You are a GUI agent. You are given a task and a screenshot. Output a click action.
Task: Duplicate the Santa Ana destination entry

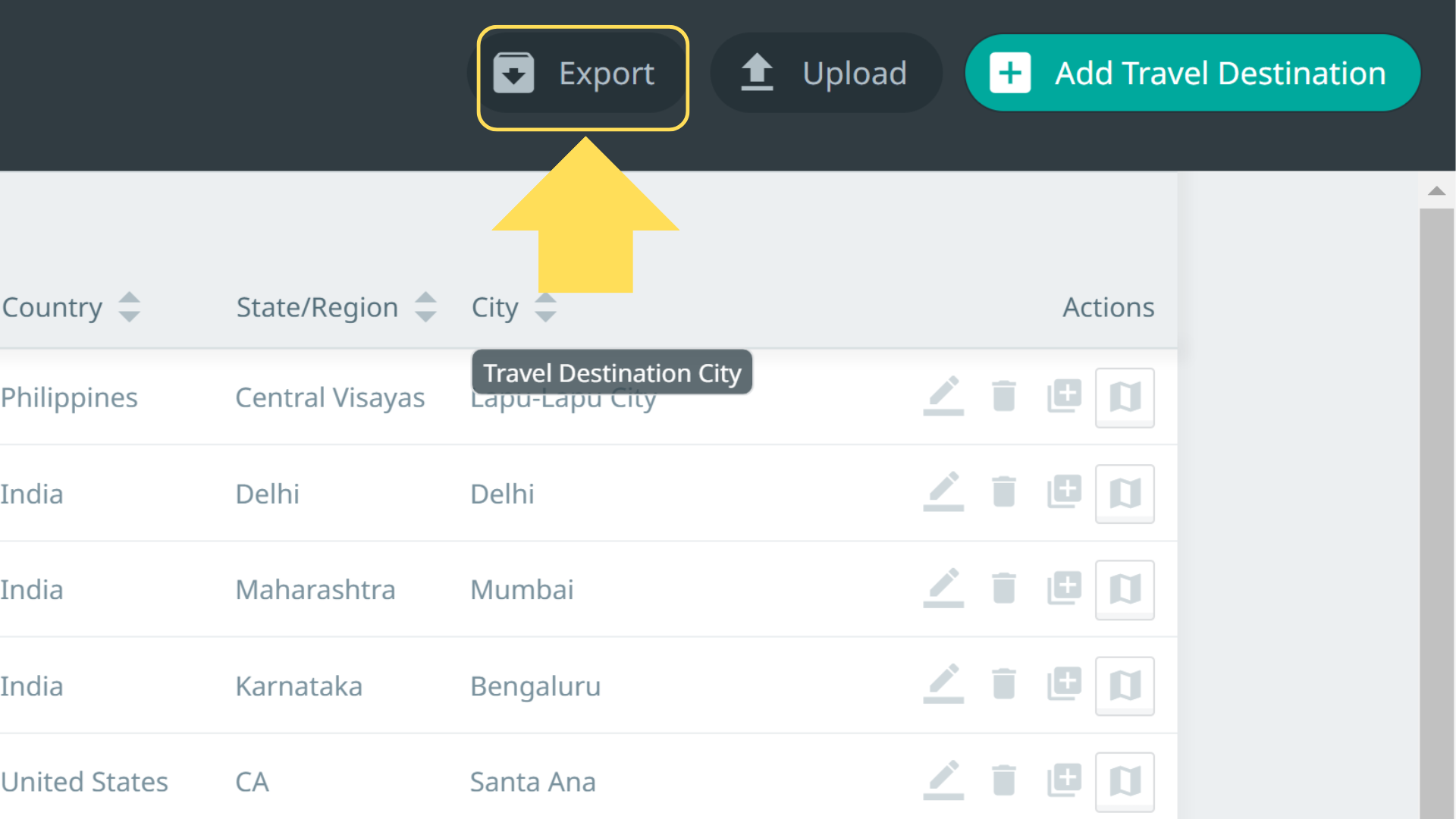tap(1064, 780)
